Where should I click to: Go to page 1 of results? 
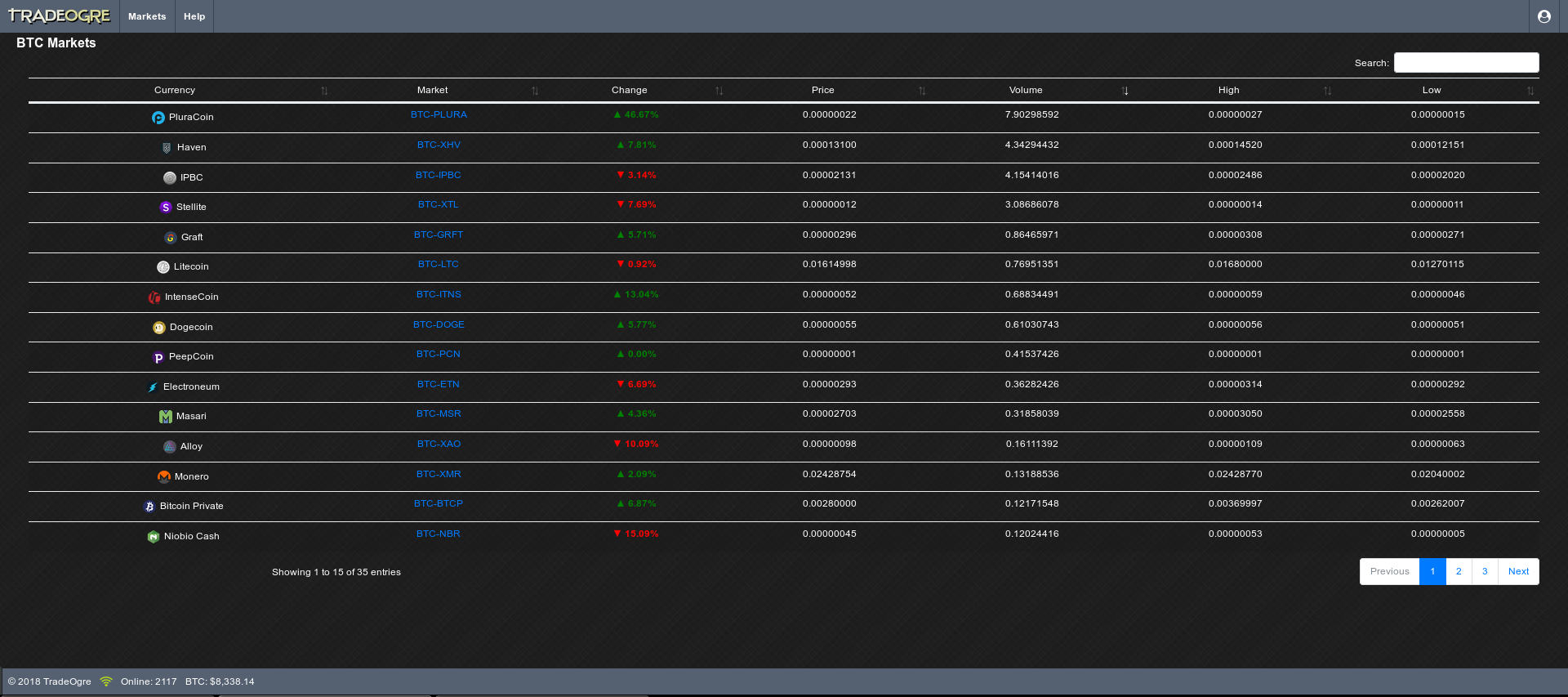coord(1432,572)
